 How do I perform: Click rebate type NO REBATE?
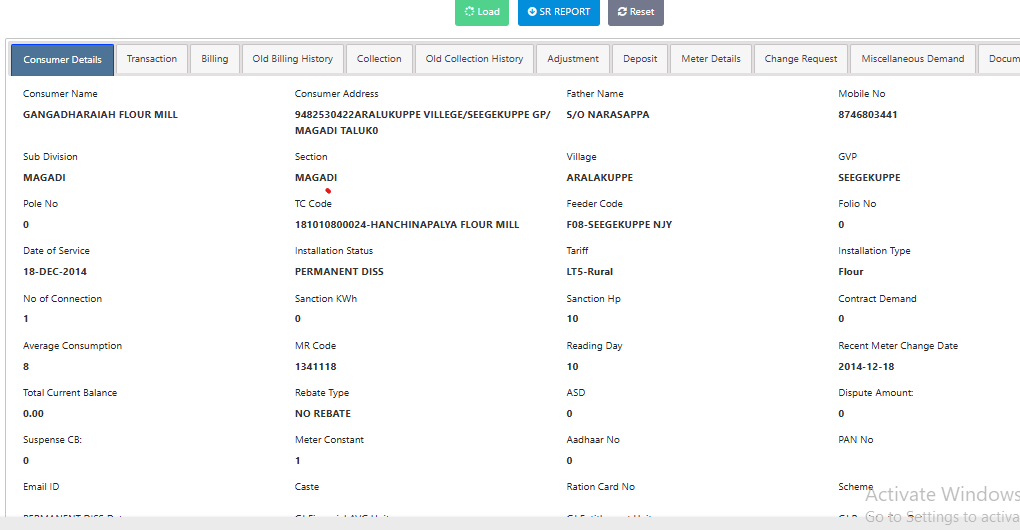tap(323, 414)
